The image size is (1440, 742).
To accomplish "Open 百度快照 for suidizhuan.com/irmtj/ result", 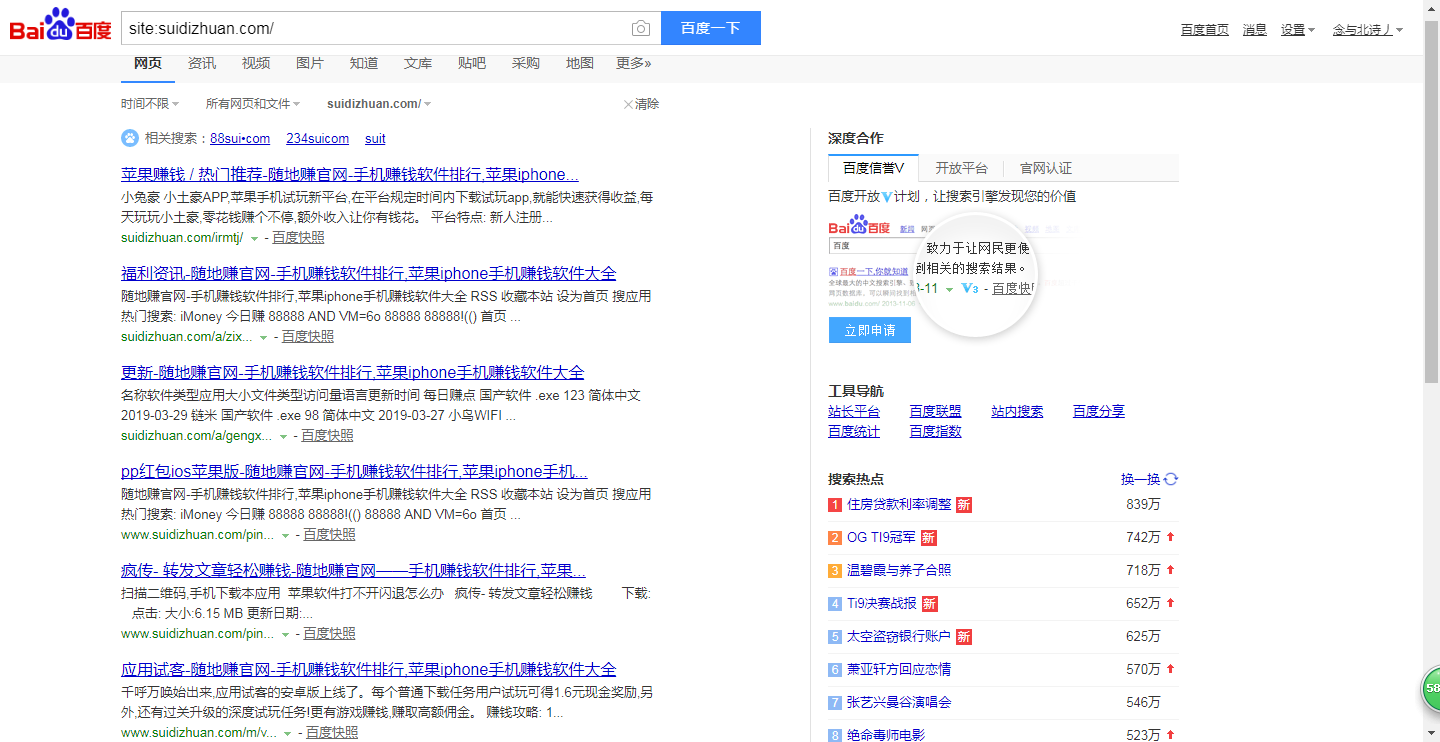I will pos(298,238).
